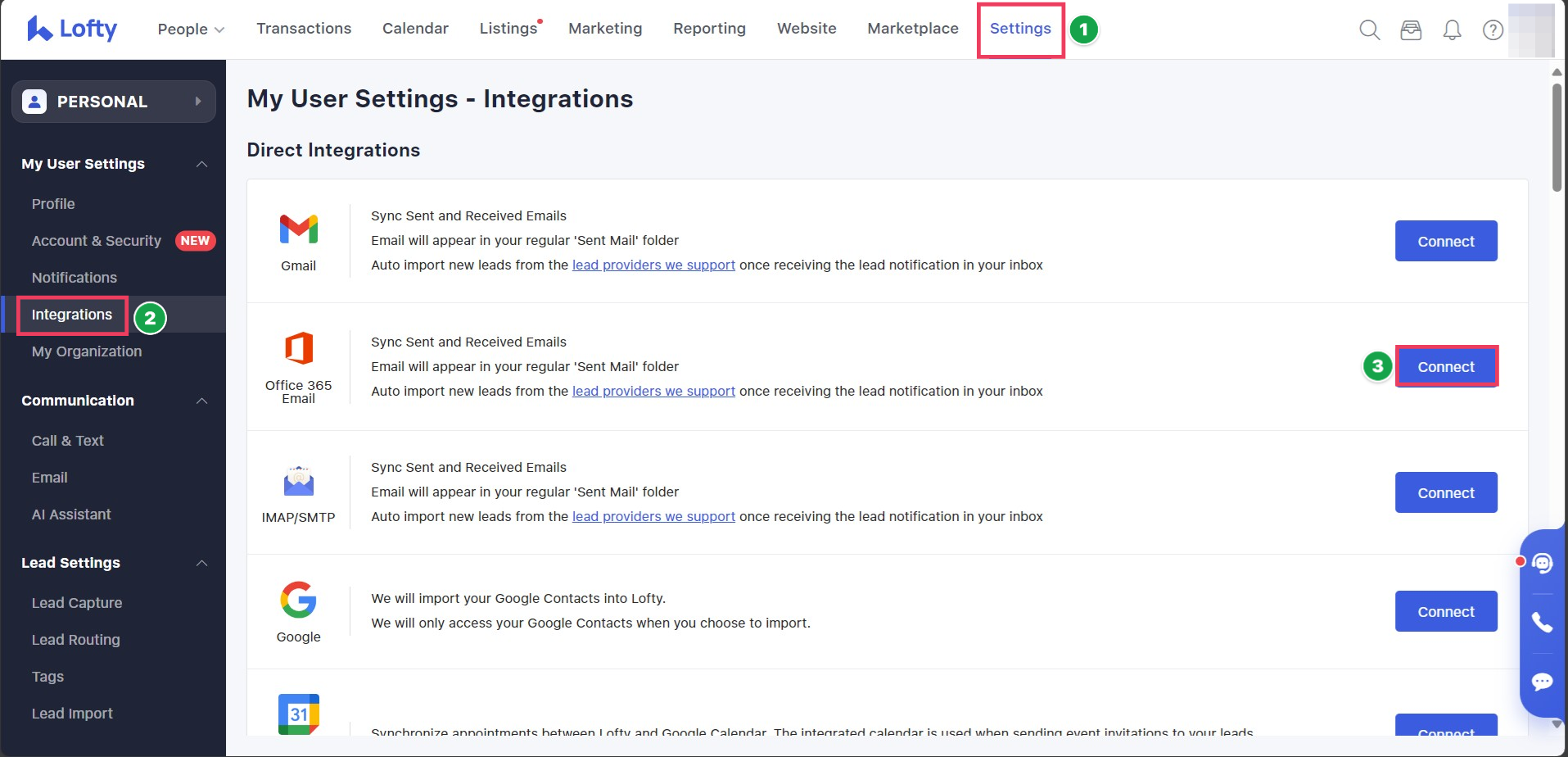Open the chatbot assistant widget icon
The height and width of the screenshot is (757, 1568).
[x=1542, y=564]
